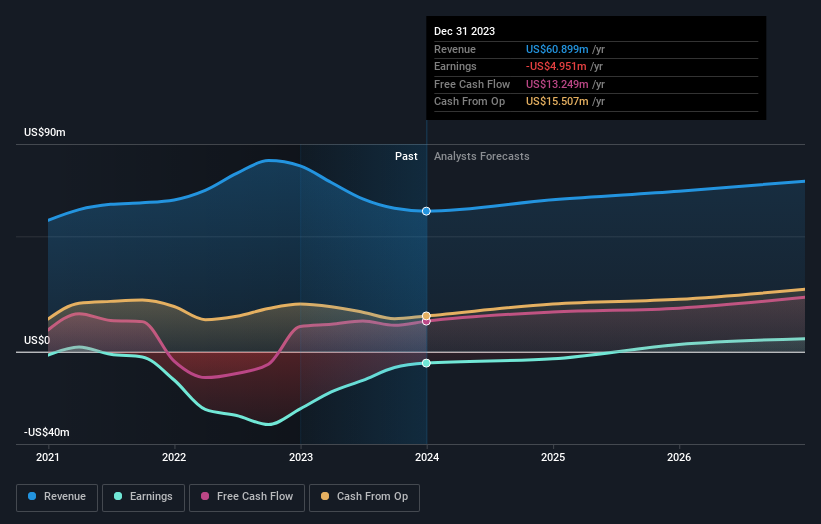Click the US$15.507m cash from op value
This screenshot has width=821, height=524.
tap(557, 102)
